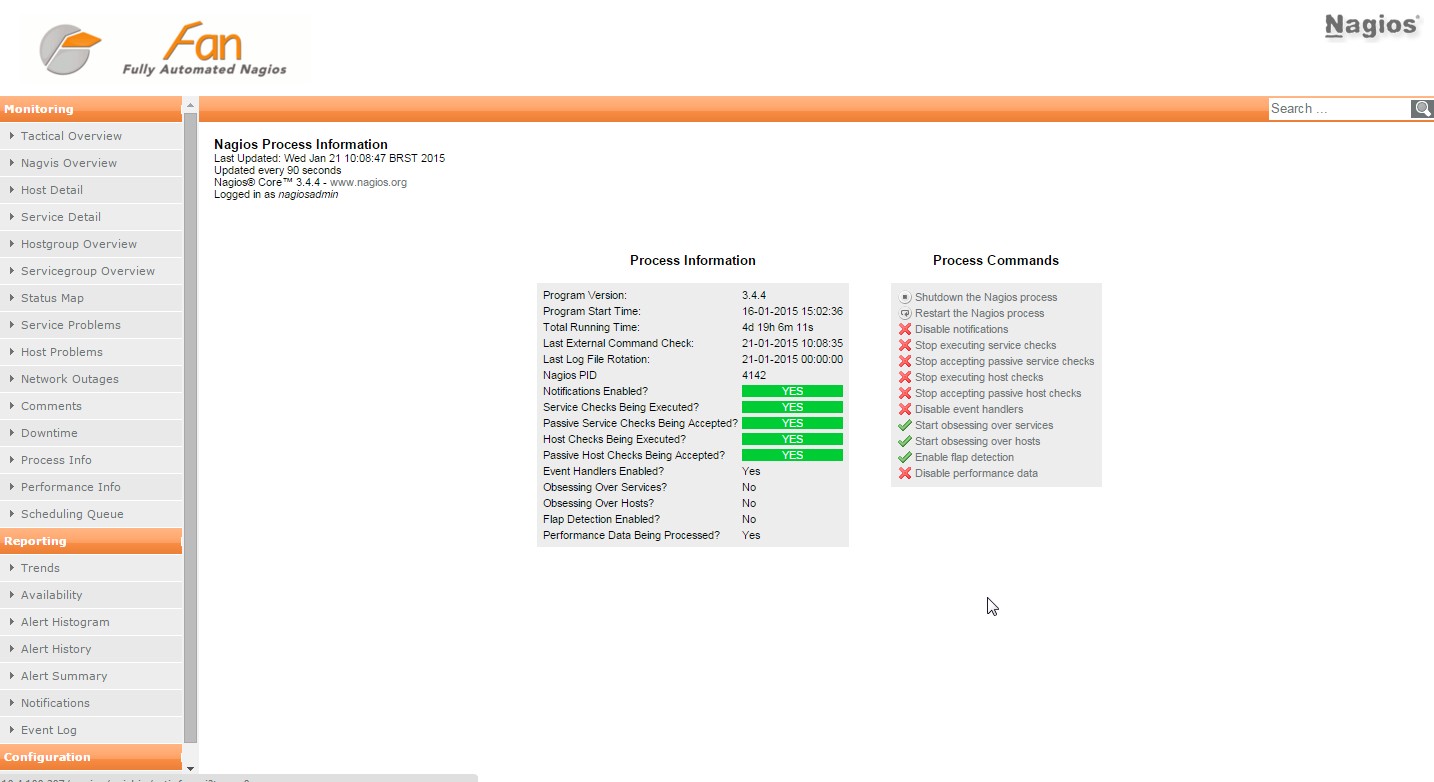Click the Nagios logo at top right
The width and height of the screenshot is (1434, 782).
pyautogui.click(x=1371, y=26)
